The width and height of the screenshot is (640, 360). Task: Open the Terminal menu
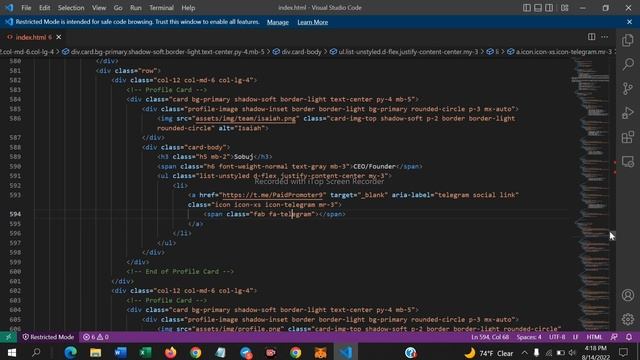click(x=161, y=8)
